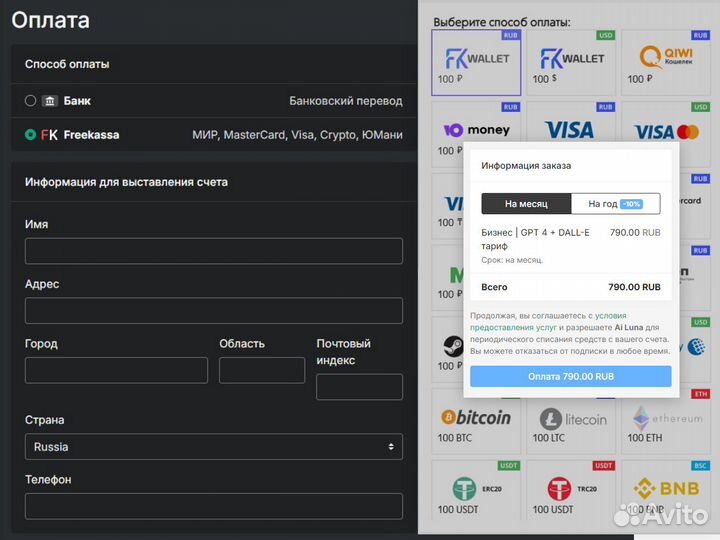The height and width of the screenshot is (540, 720).
Task: Click the Адрес input field
Action: 213,311
